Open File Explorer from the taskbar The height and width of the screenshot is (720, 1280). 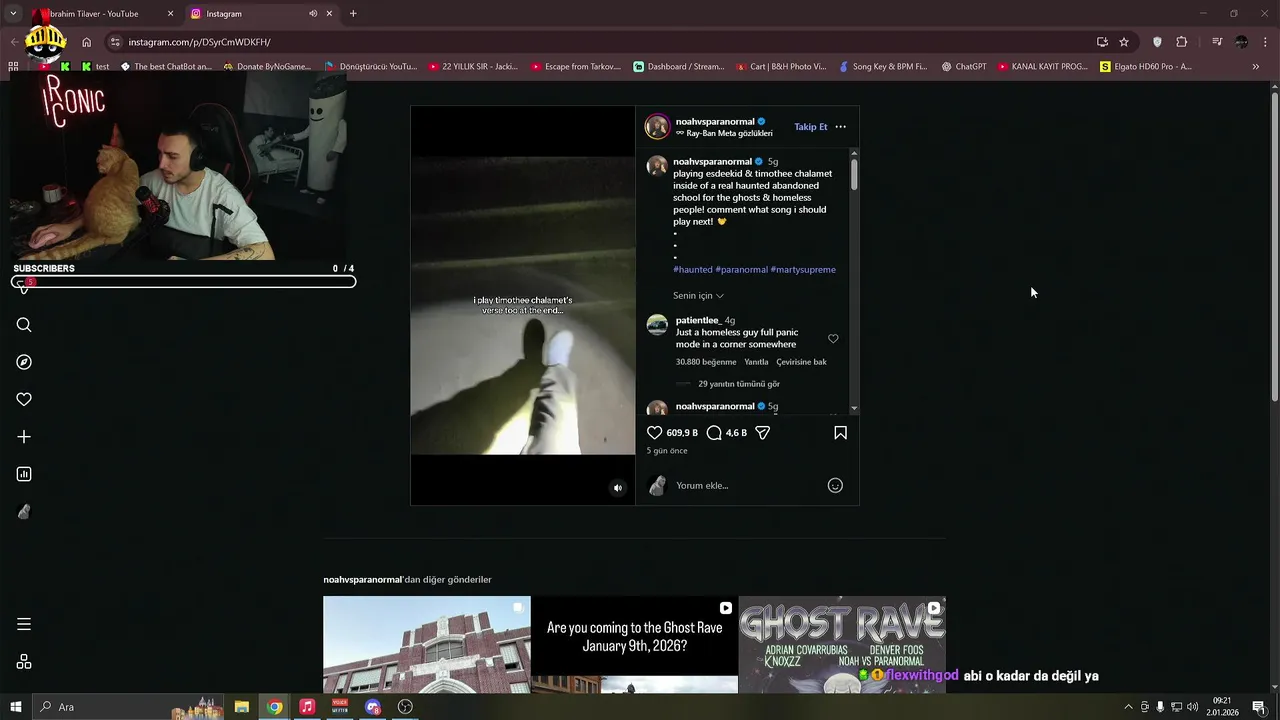(x=242, y=707)
